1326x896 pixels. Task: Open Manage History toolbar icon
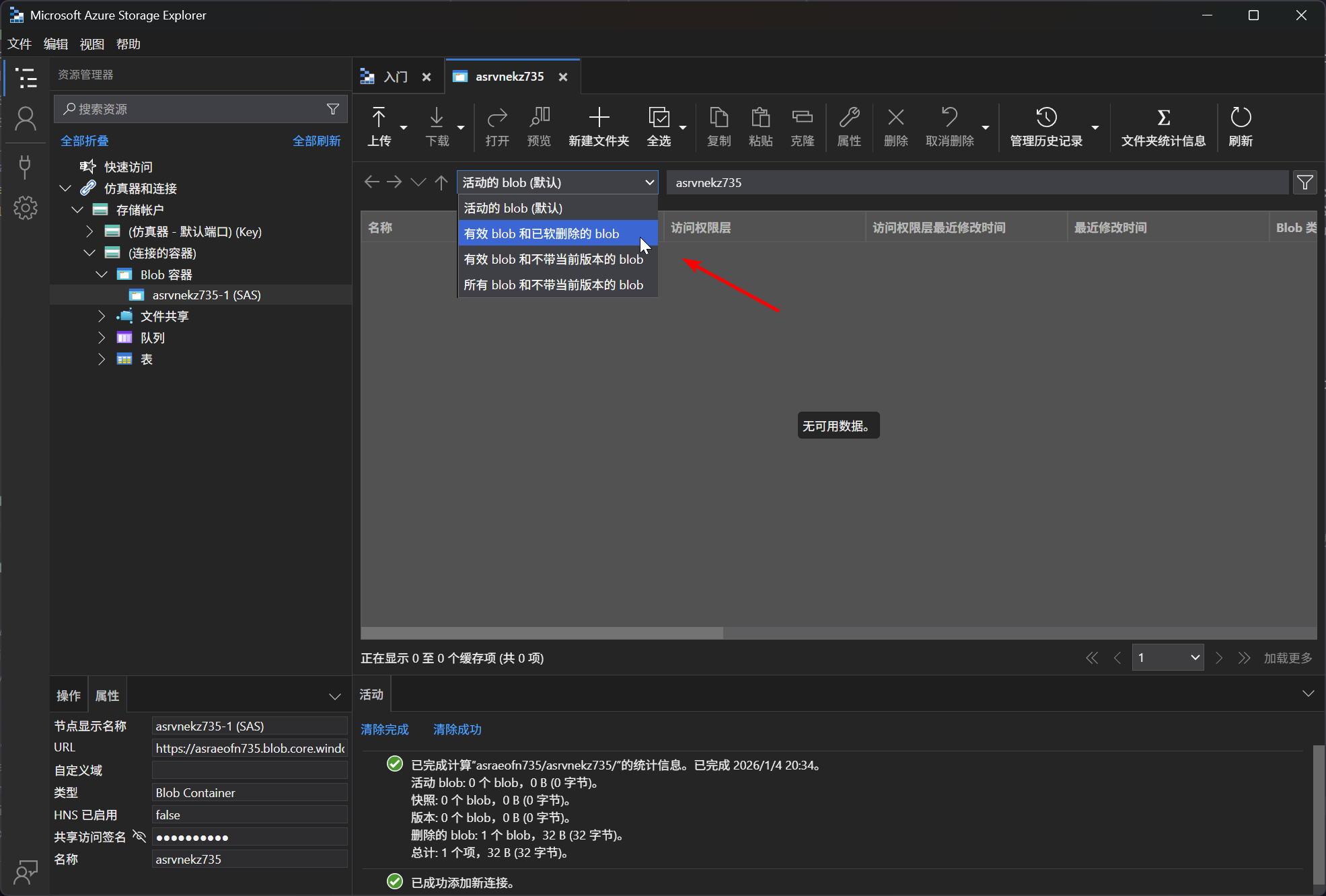point(1046,118)
